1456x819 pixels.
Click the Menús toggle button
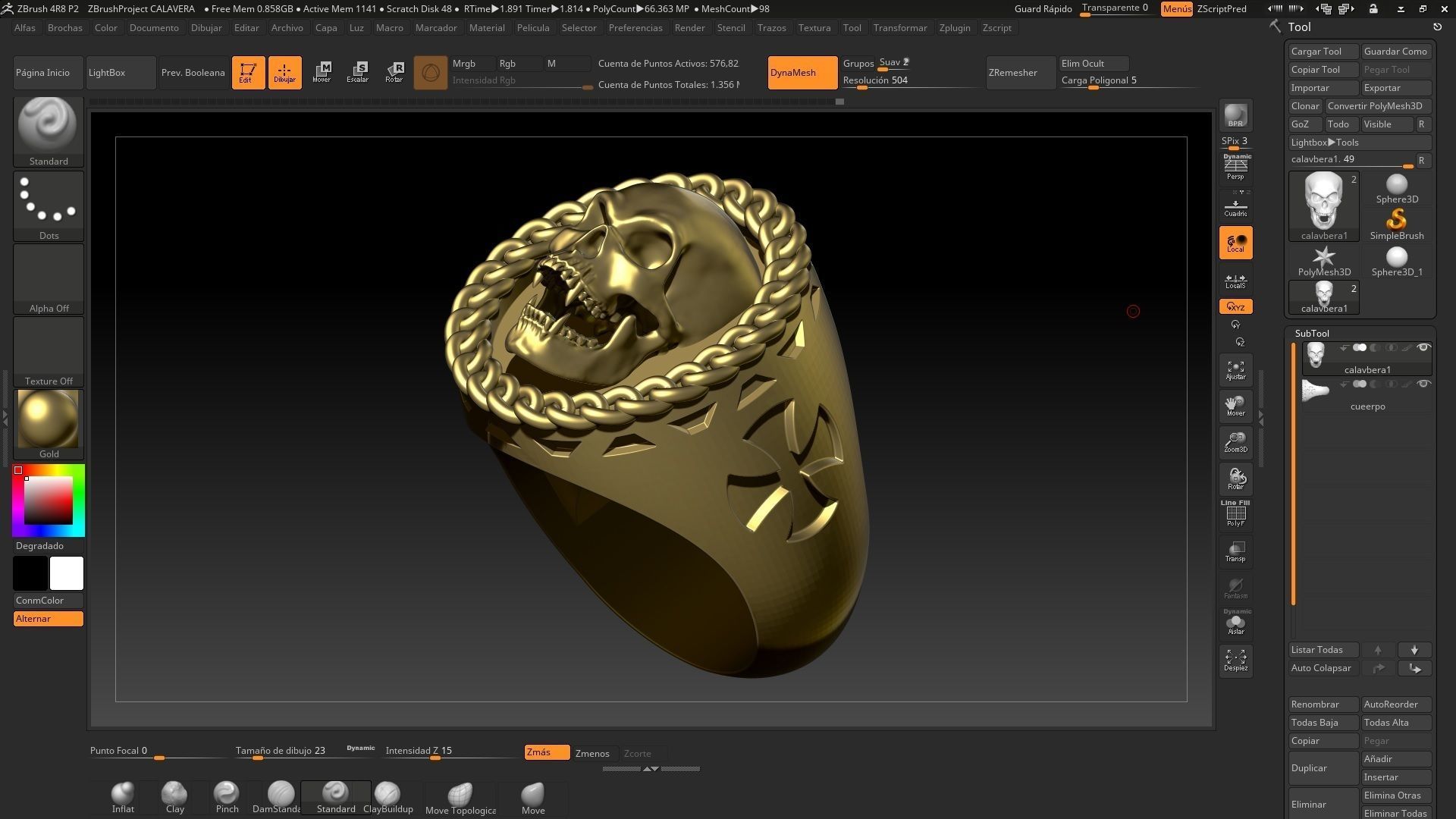pyautogui.click(x=1176, y=9)
